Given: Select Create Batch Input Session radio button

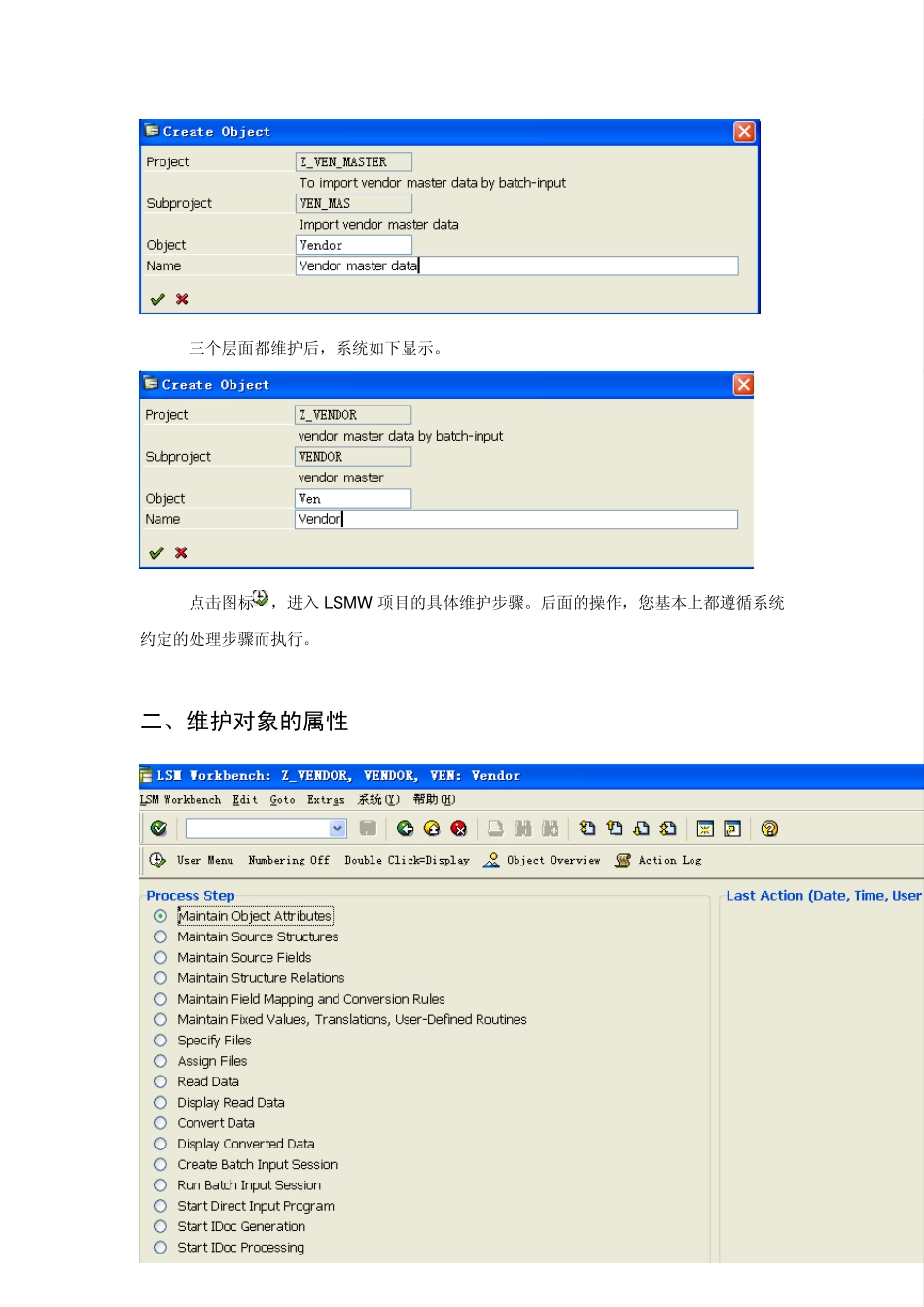Looking at the screenshot, I should pos(160,1164).
